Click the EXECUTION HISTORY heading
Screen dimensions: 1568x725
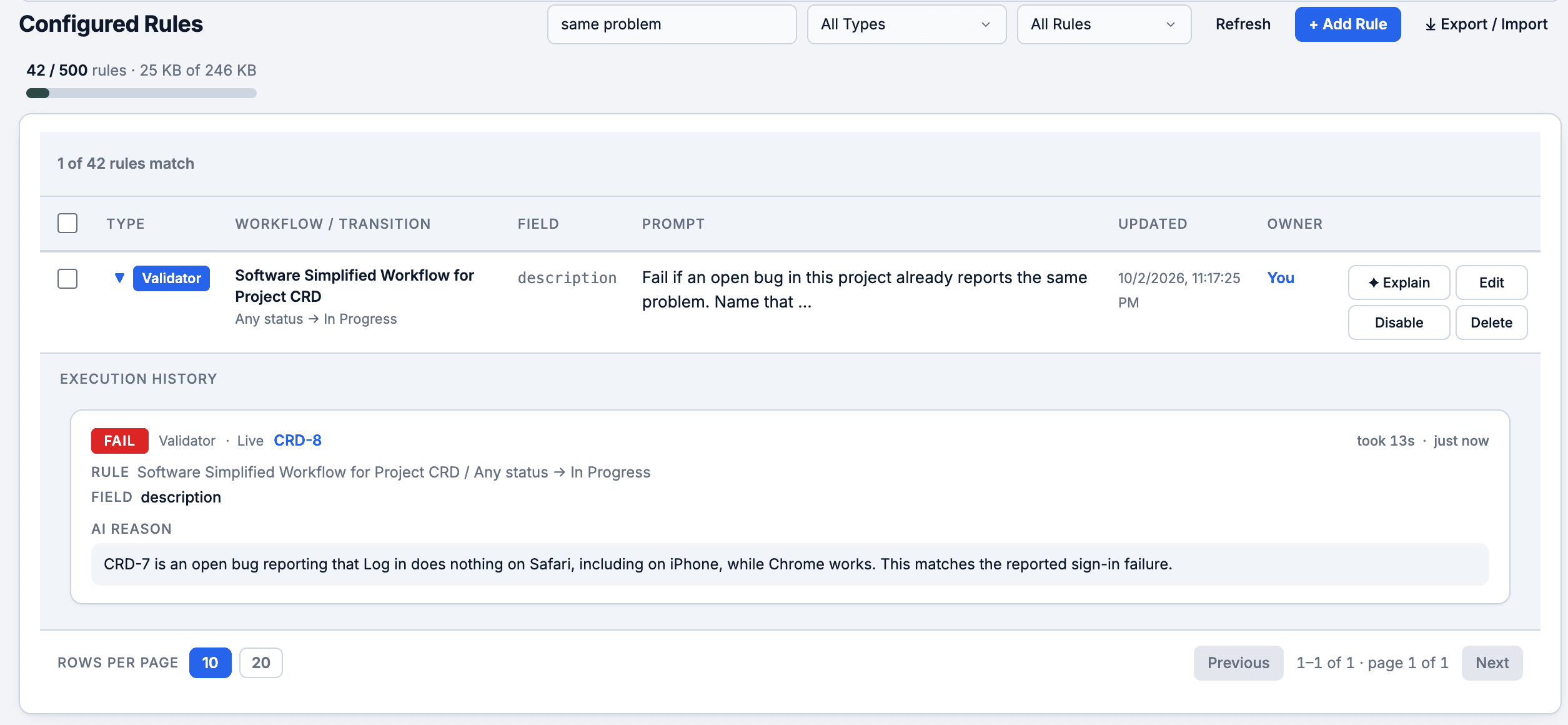pyautogui.click(x=138, y=379)
